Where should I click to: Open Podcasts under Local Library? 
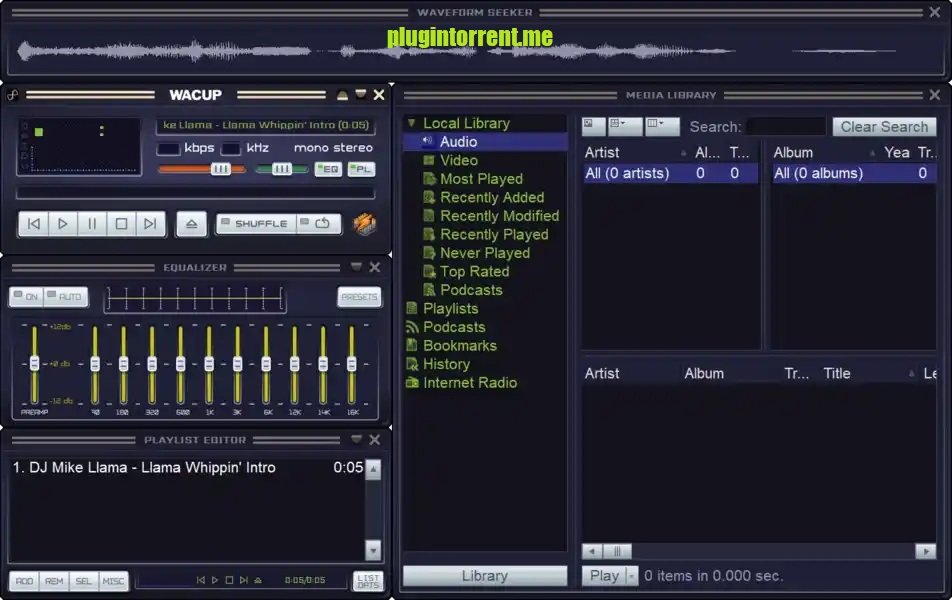471,290
